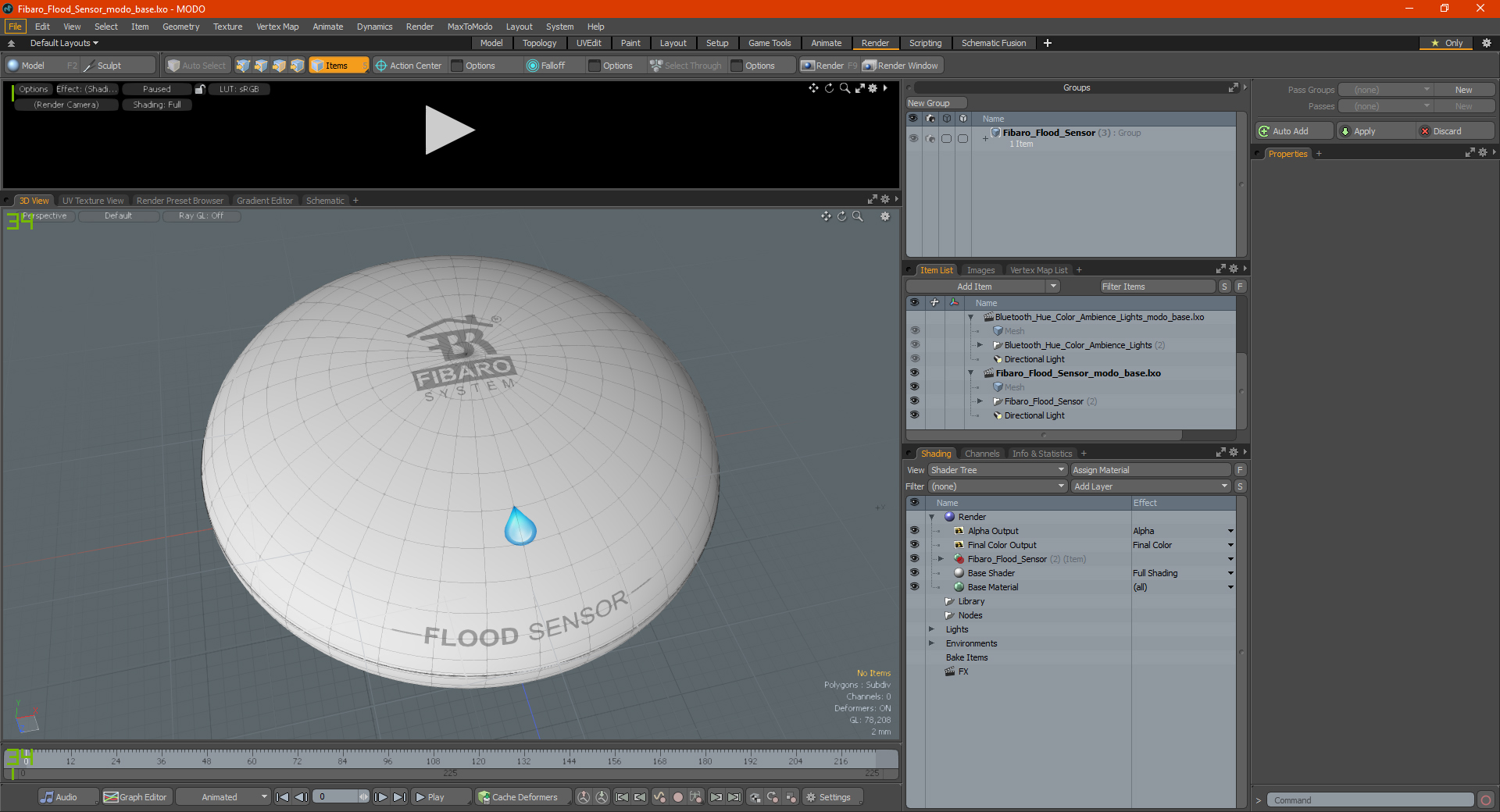Select Edges component mode icon

pos(261,66)
